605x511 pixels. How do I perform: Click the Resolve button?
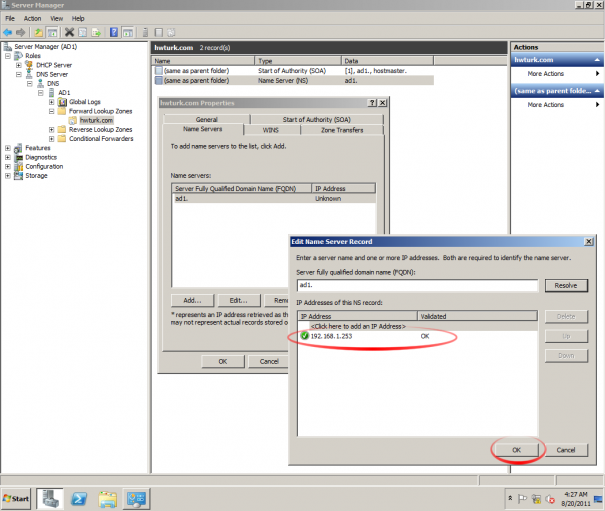pos(566,286)
